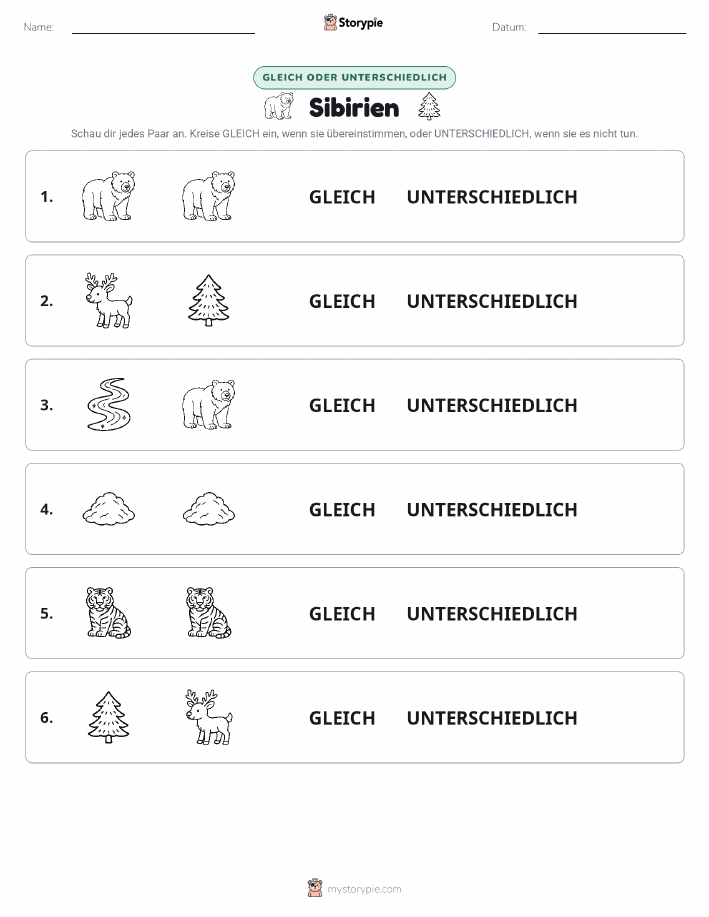The image size is (709, 917).
Task: Click the first bear in row 1
Action: (x=108, y=196)
